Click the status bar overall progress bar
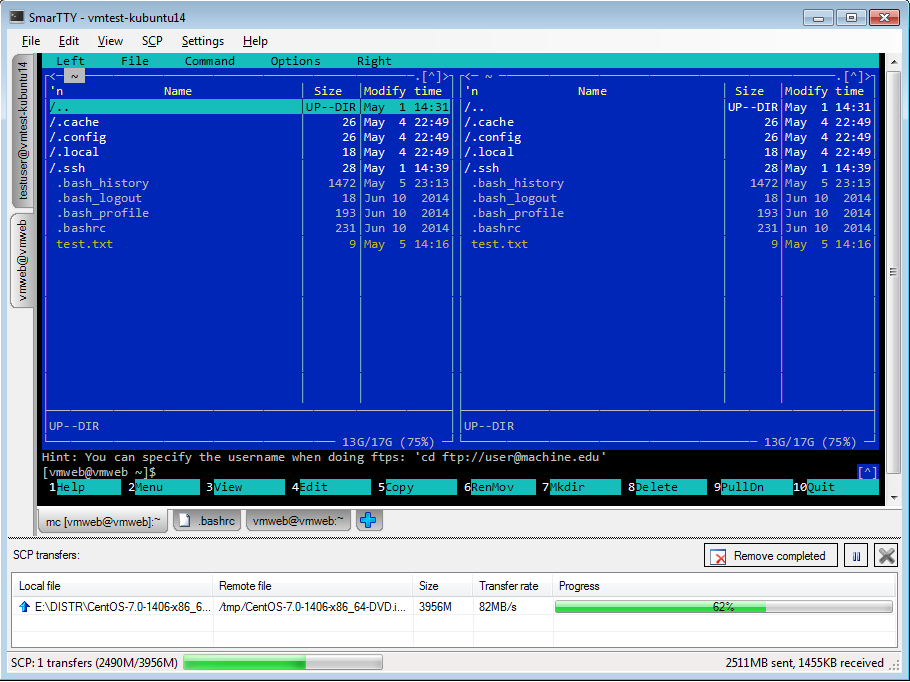Image resolution: width=910 pixels, height=682 pixels. point(283,663)
